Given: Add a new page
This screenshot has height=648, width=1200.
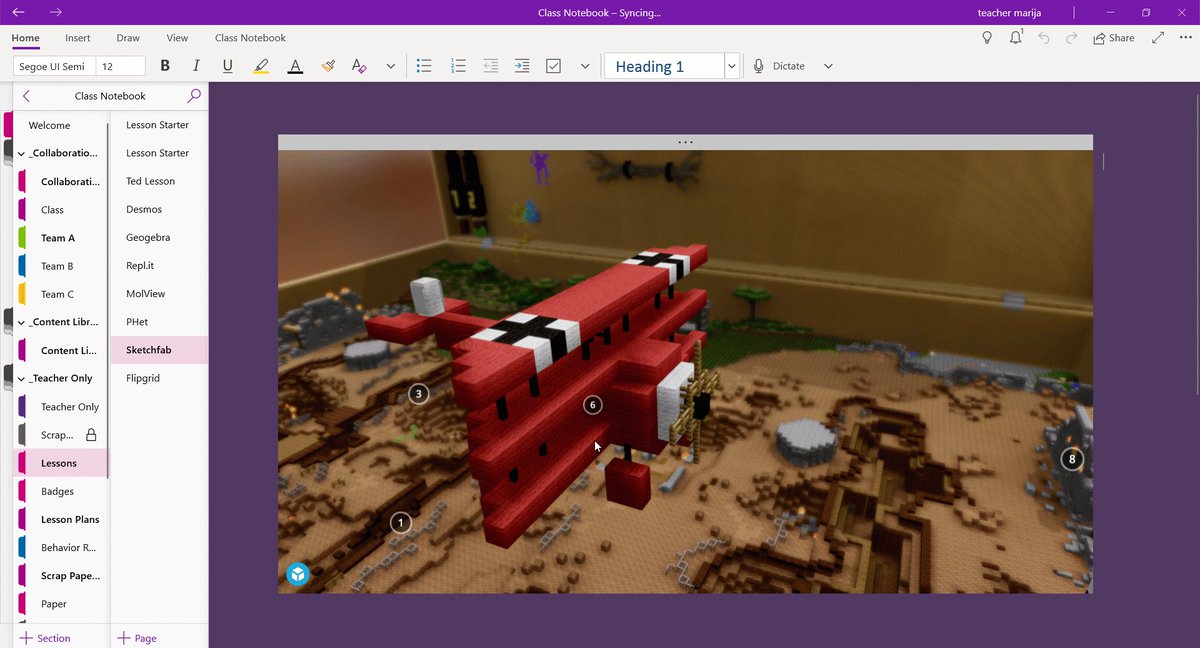Looking at the screenshot, I should point(137,638).
